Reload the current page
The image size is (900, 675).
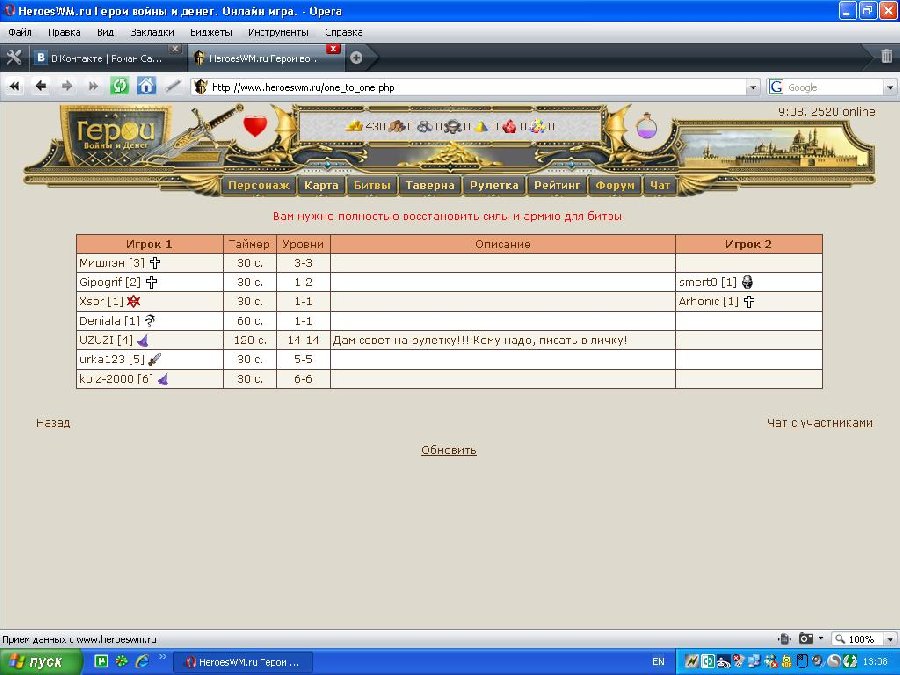119,87
